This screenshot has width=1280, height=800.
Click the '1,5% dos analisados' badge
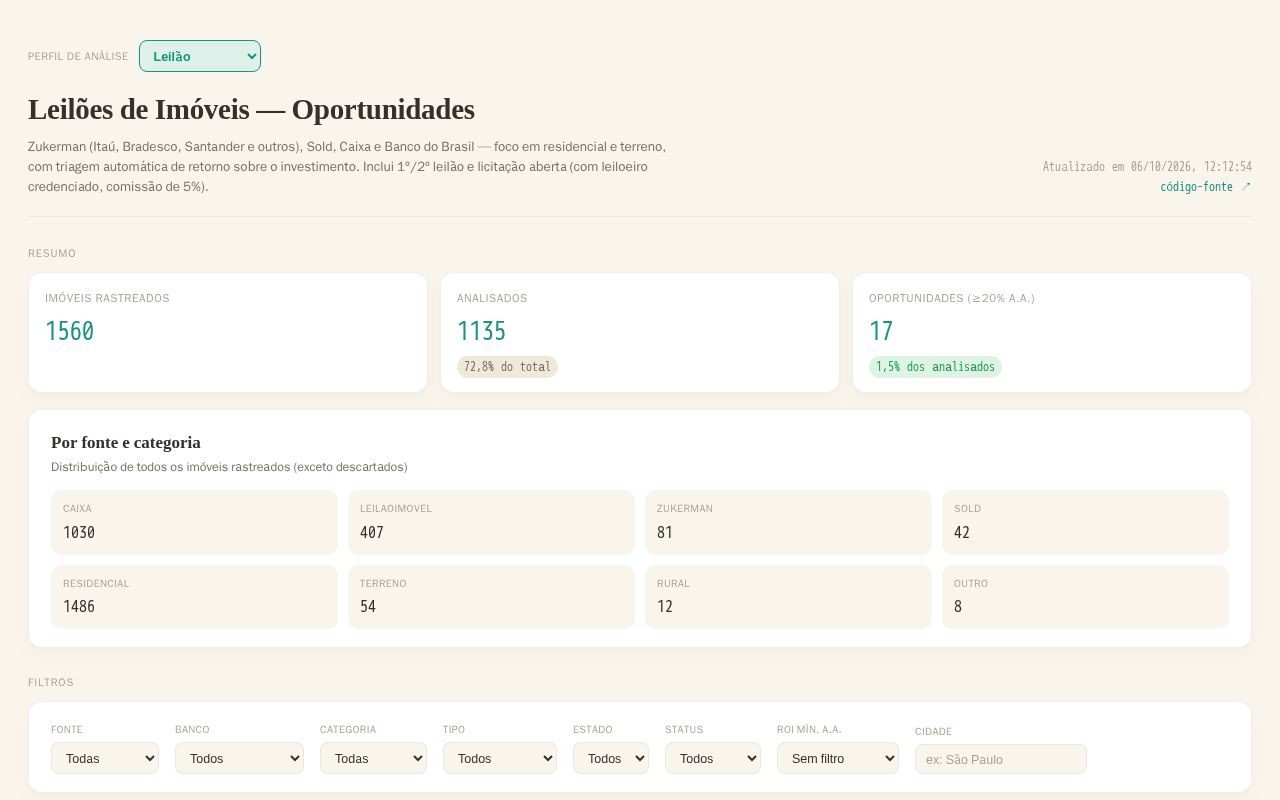[935, 367]
